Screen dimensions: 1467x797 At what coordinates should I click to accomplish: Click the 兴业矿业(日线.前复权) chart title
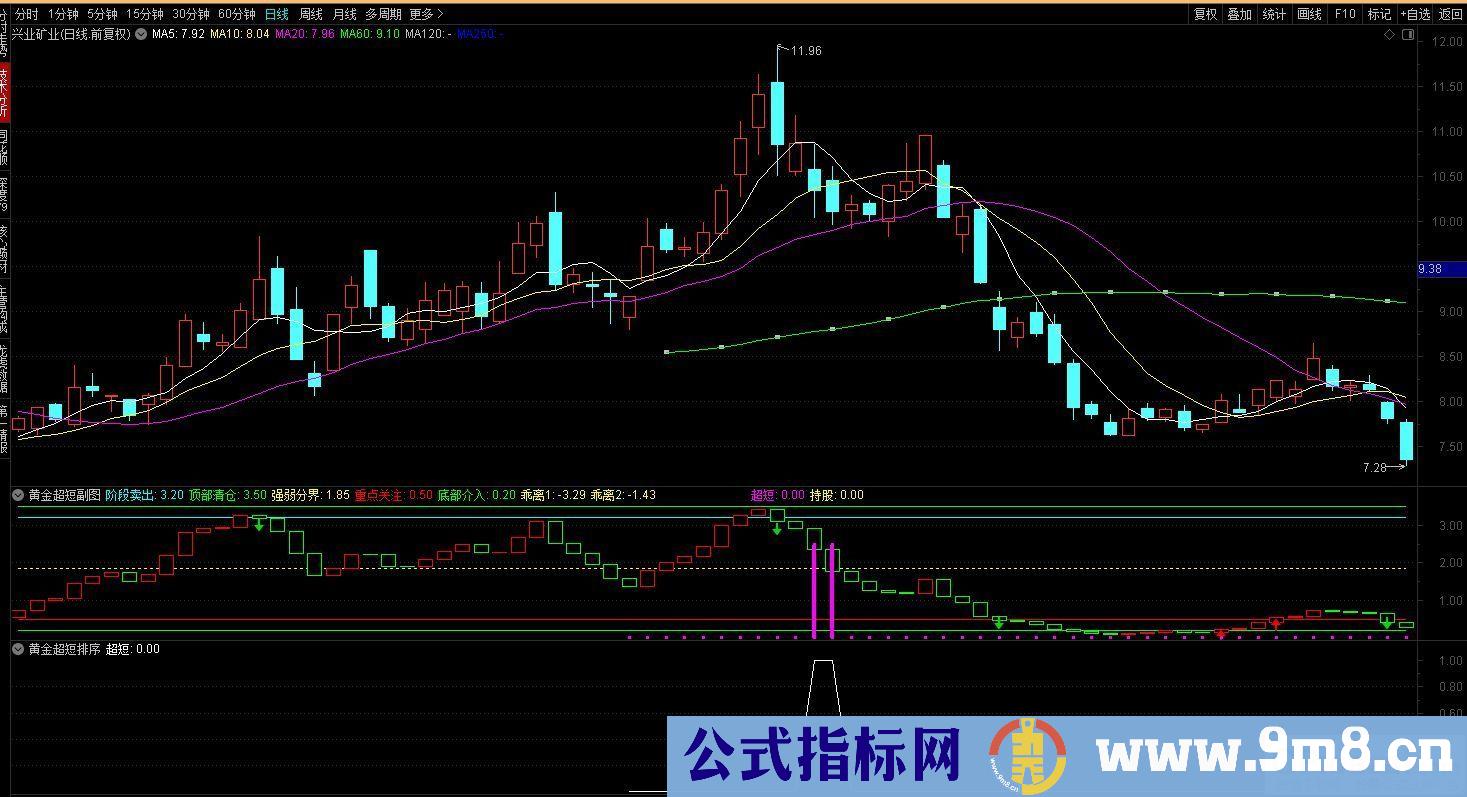pos(71,34)
